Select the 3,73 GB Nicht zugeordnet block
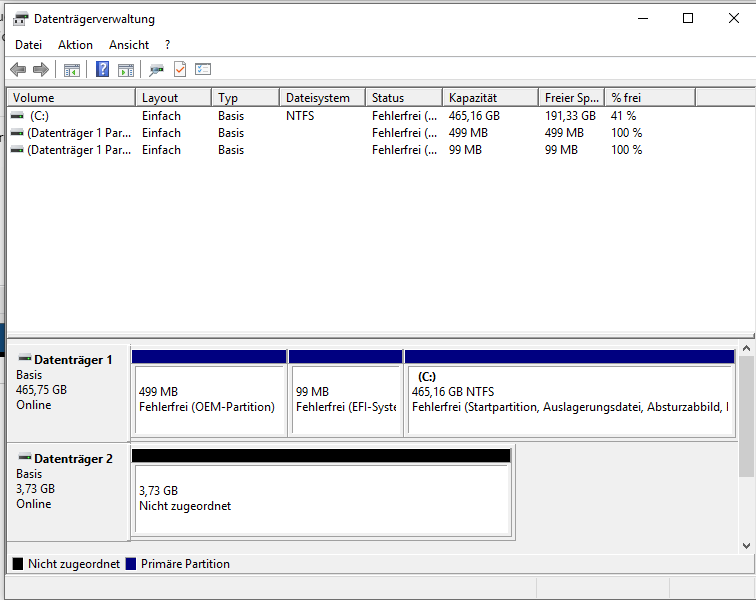The width and height of the screenshot is (756, 600). click(x=322, y=492)
